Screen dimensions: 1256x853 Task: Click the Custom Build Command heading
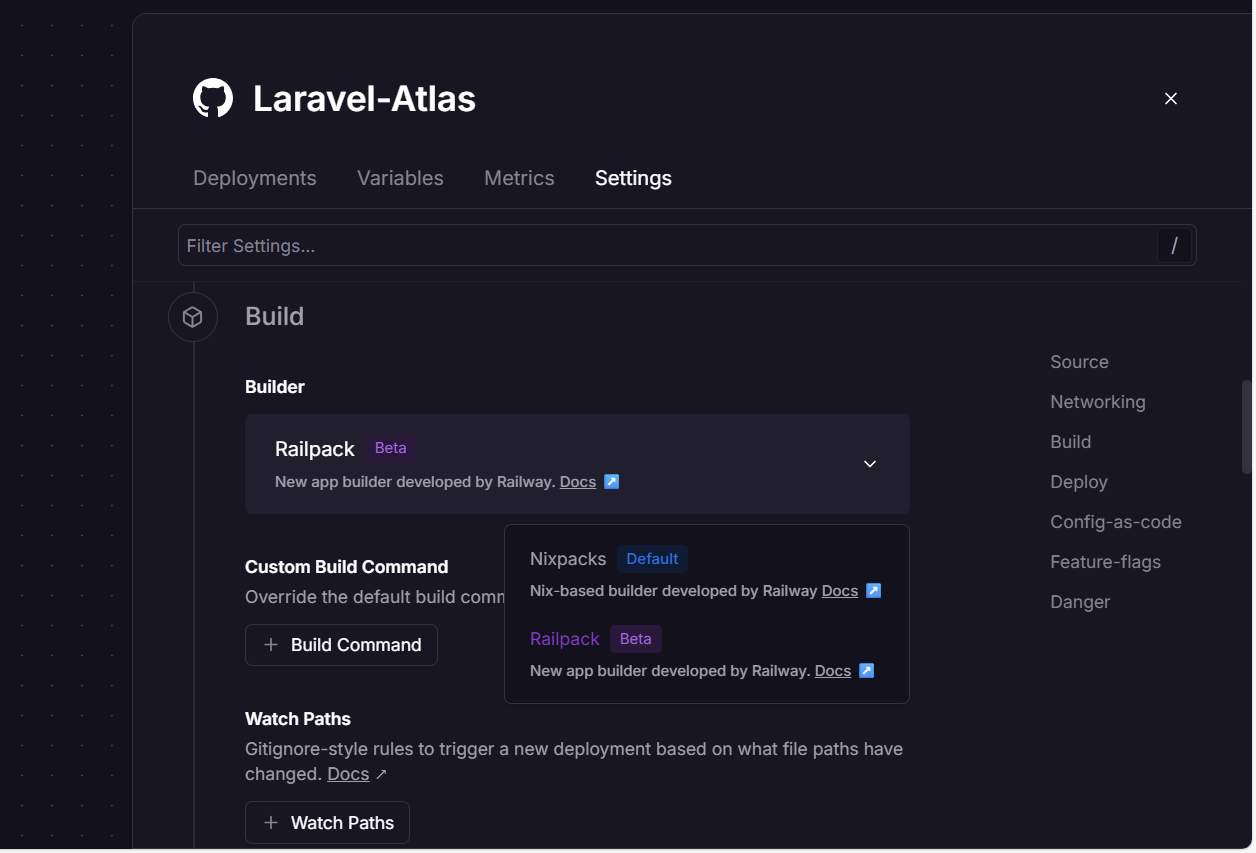(346, 567)
